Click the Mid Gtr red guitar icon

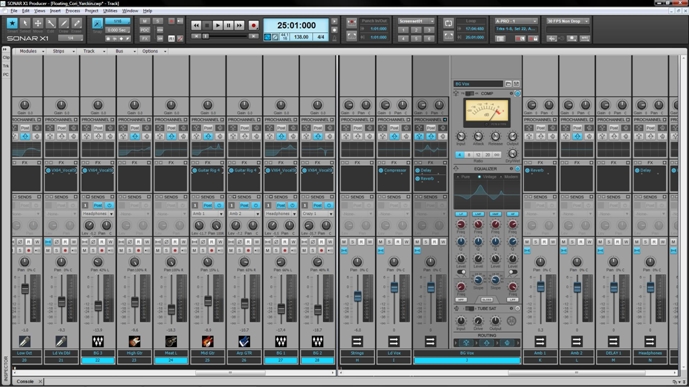207,341
